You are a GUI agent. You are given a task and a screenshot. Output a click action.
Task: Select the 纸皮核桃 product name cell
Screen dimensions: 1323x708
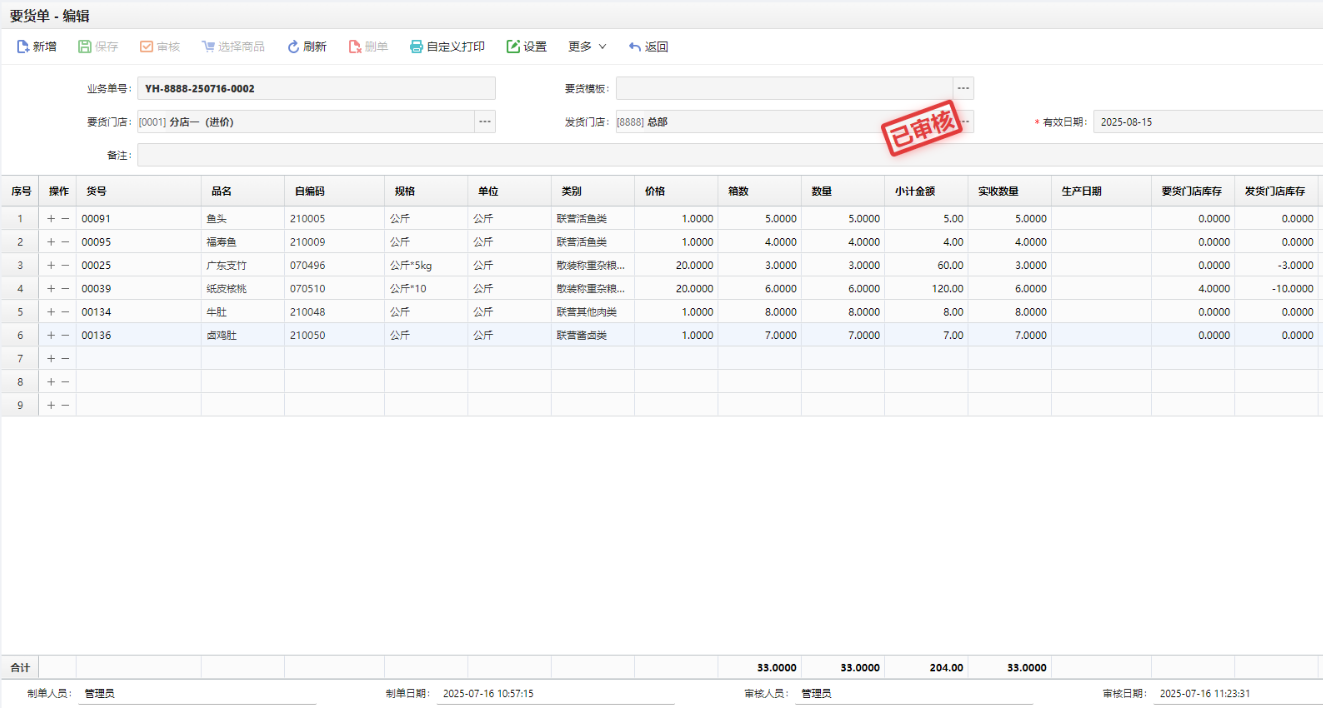(243, 288)
